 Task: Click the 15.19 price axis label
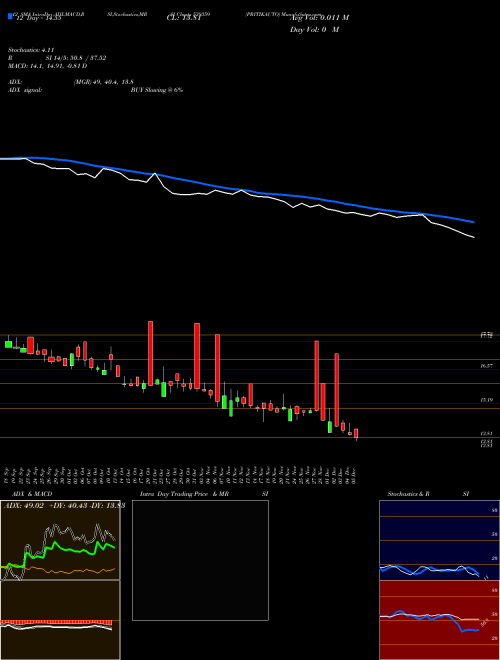tap(487, 400)
